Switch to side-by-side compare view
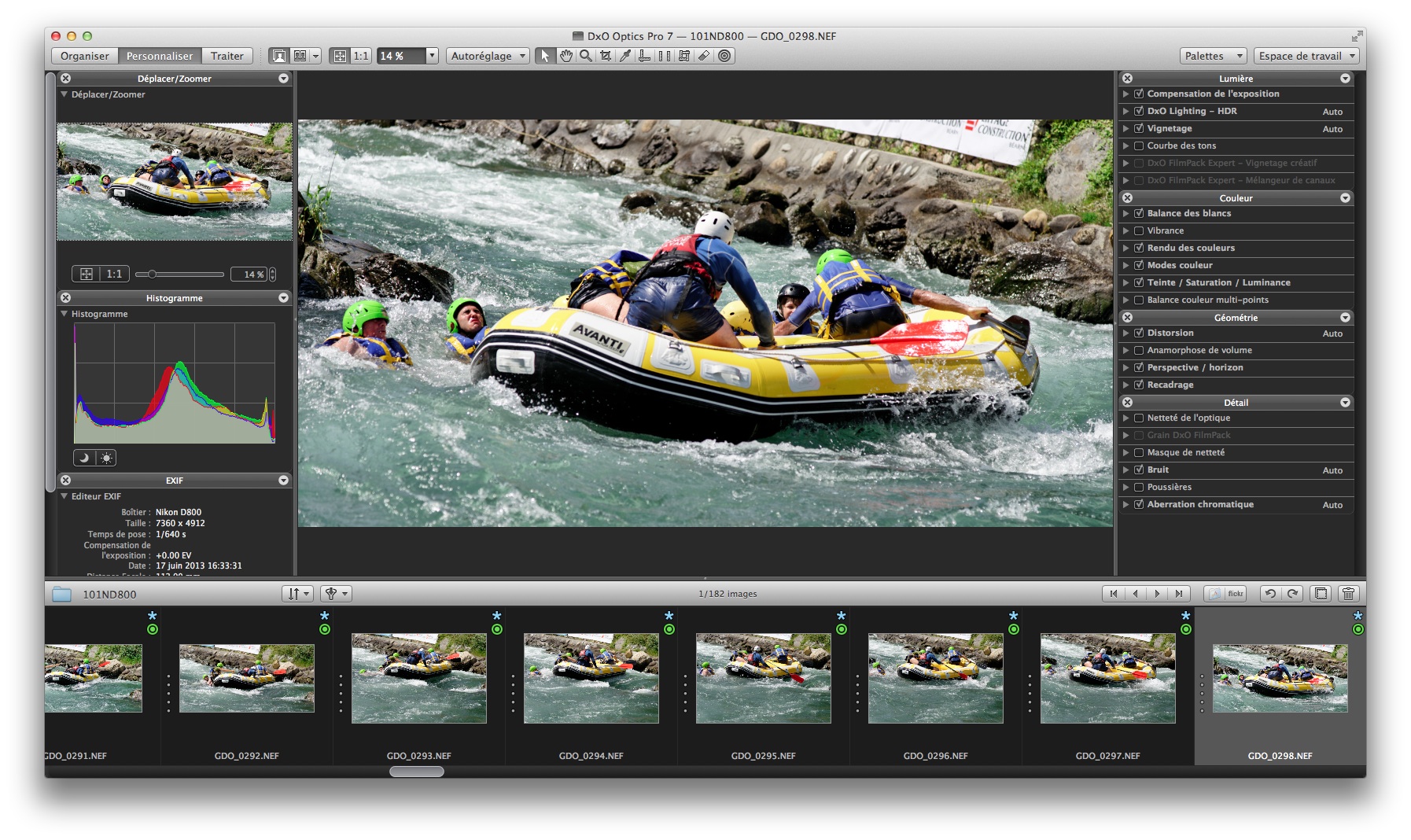This screenshot has height=840, width=1411. [x=300, y=56]
